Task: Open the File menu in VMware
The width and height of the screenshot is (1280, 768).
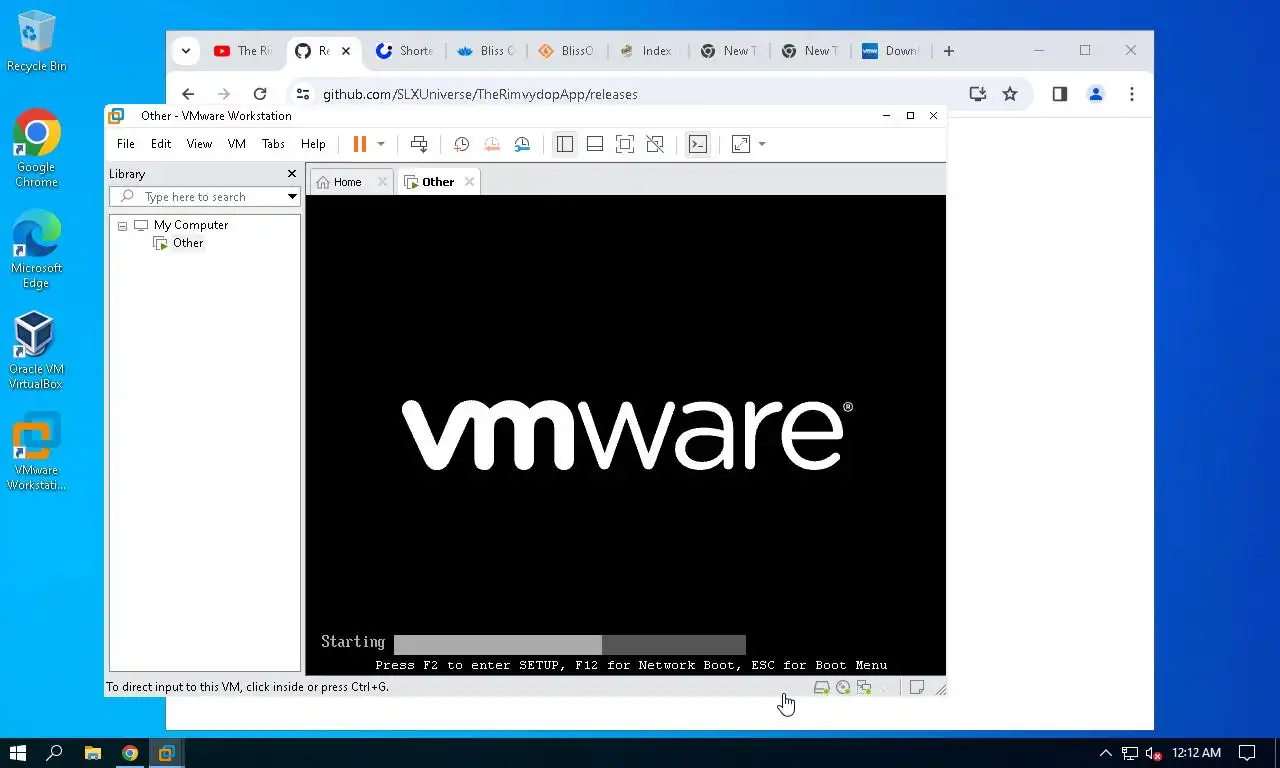Action: pyautogui.click(x=126, y=144)
